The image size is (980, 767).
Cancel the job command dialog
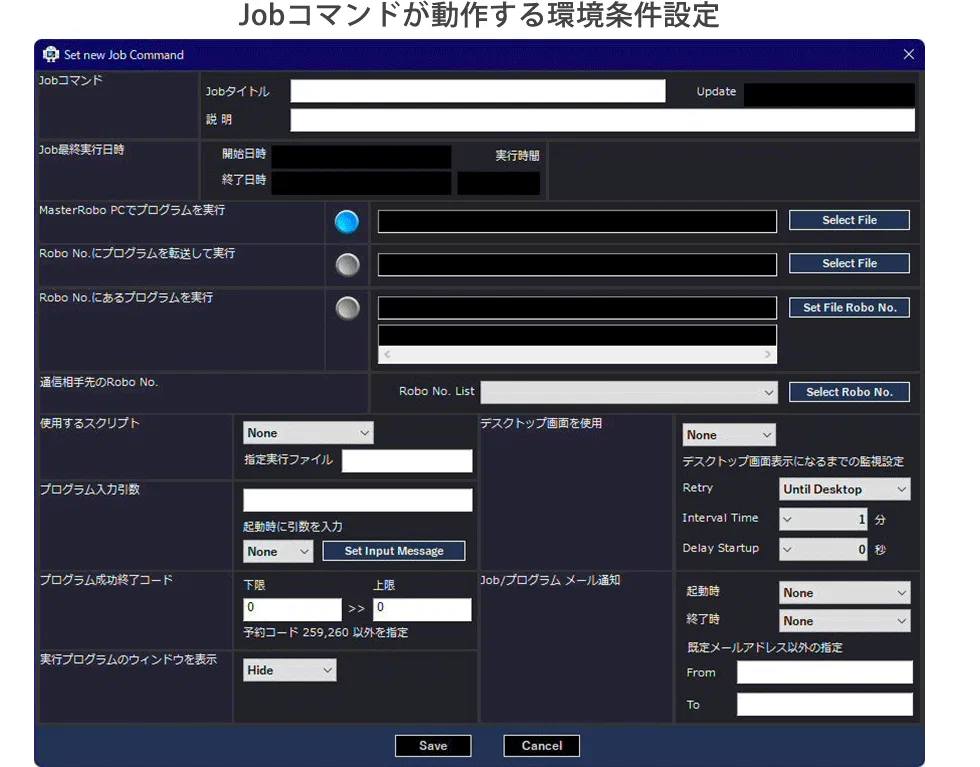pos(542,746)
